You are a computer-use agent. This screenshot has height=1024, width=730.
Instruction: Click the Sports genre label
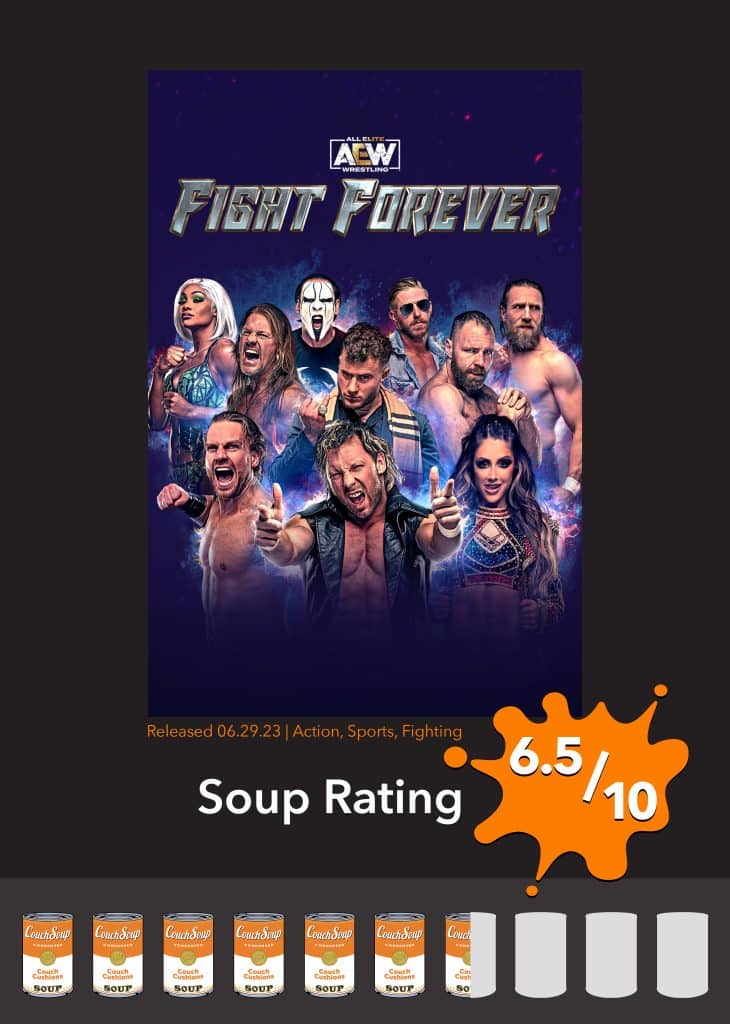[x=372, y=731]
